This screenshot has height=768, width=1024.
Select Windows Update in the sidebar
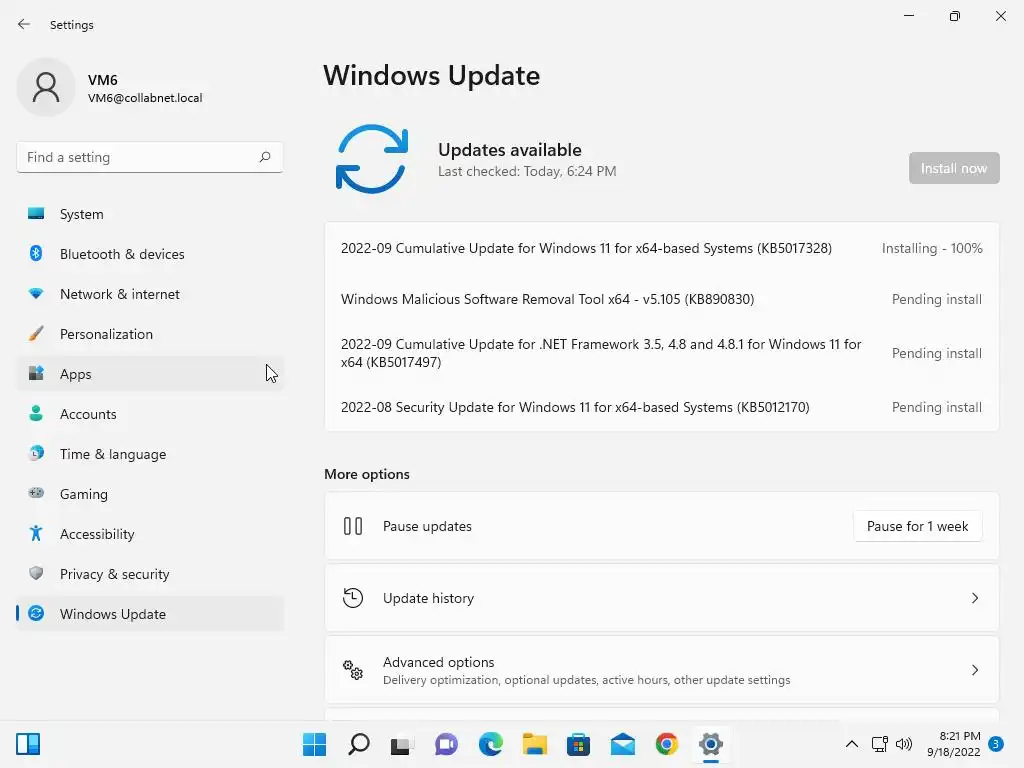(x=150, y=614)
